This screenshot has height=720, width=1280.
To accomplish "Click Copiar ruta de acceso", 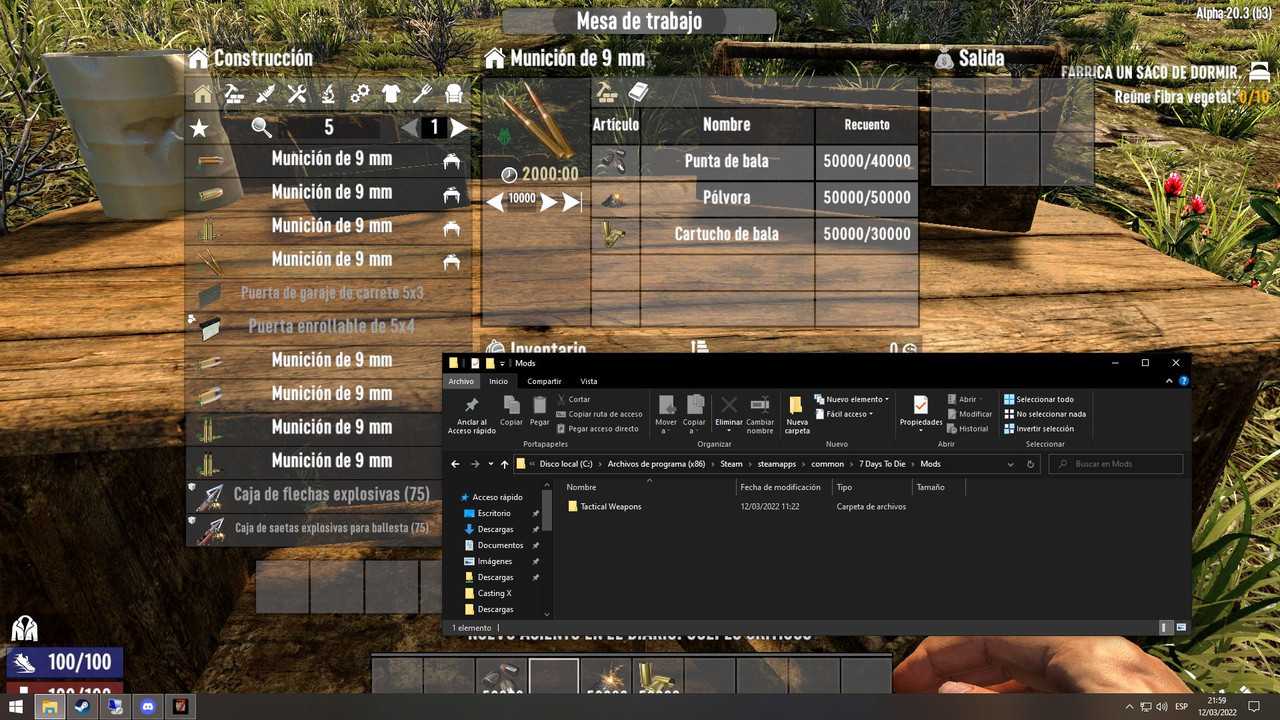I will [x=600, y=414].
